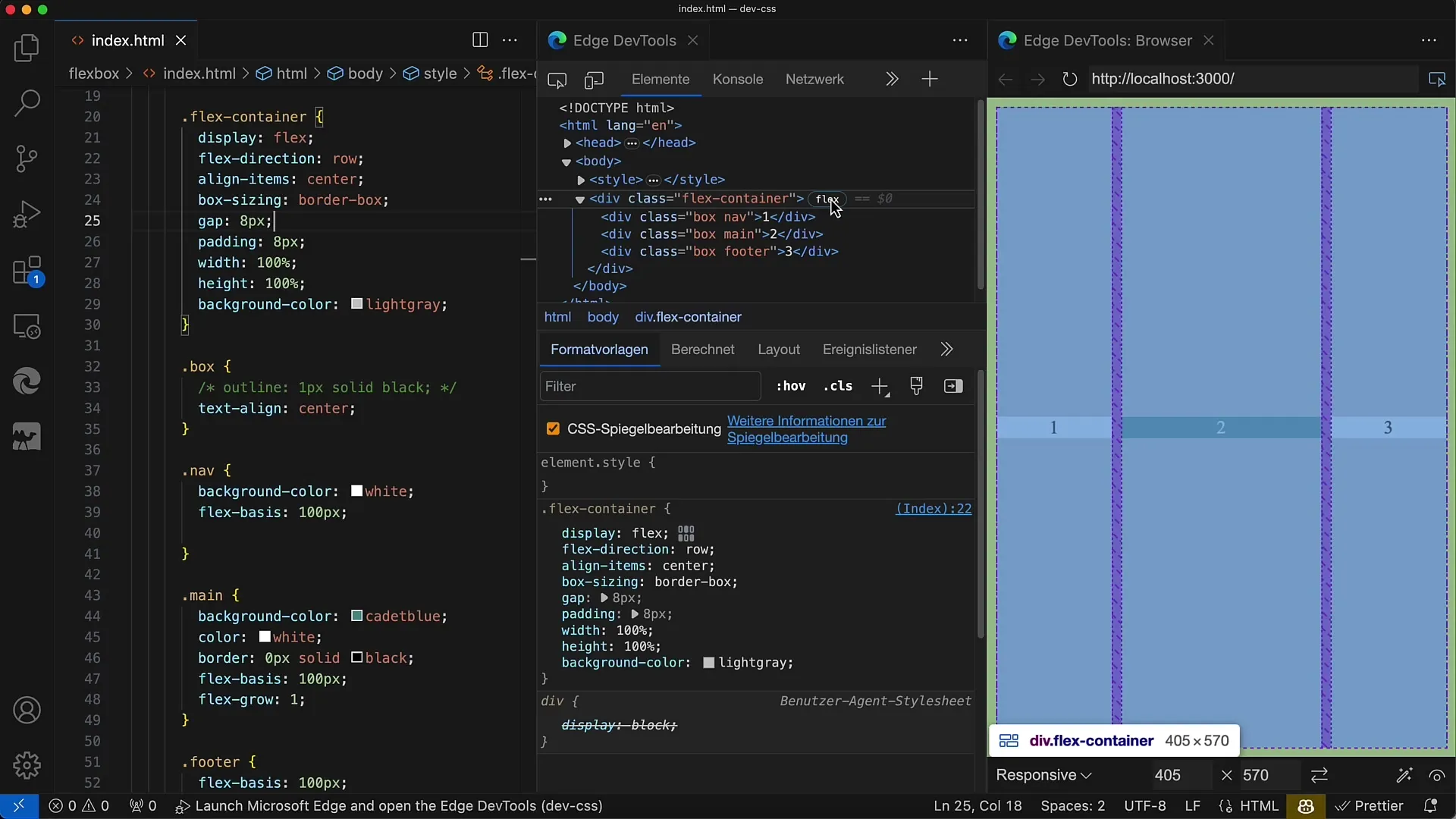Select Formatvorlagen tab
This screenshot has height=819, width=1456.
click(599, 350)
